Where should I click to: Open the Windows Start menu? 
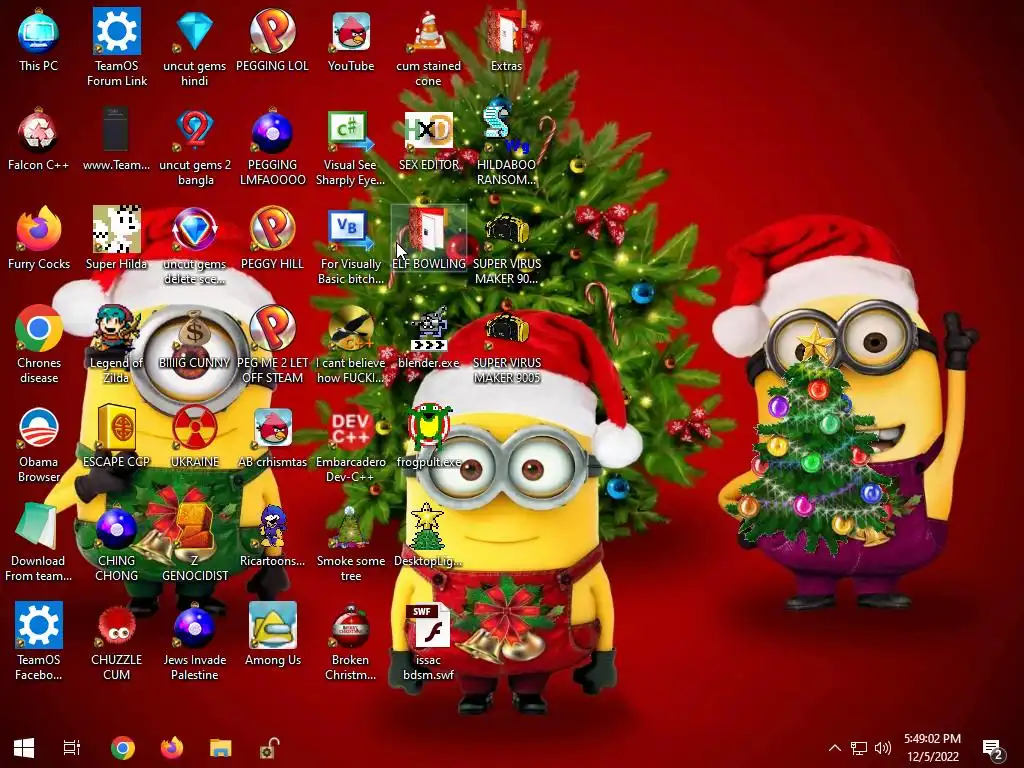[24, 748]
